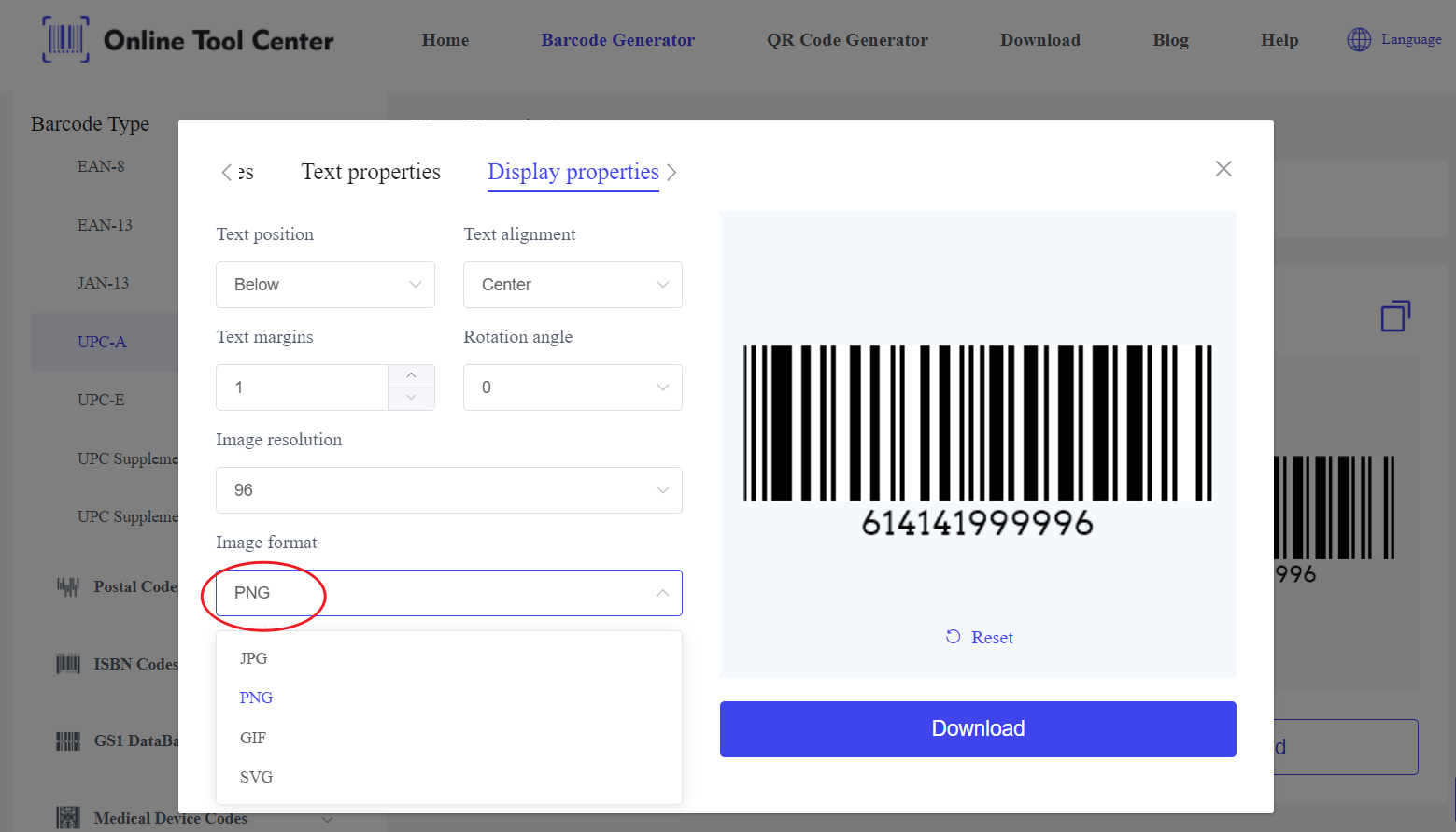Click the barcode number 614141999996
1456x832 pixels.
[977, 523]
